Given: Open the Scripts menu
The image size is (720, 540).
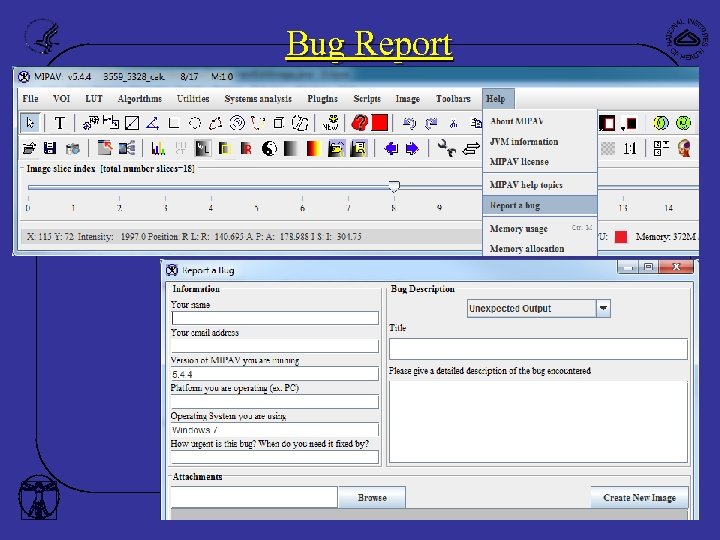Looking at the screenshot, I should click(x=367, y=99).
